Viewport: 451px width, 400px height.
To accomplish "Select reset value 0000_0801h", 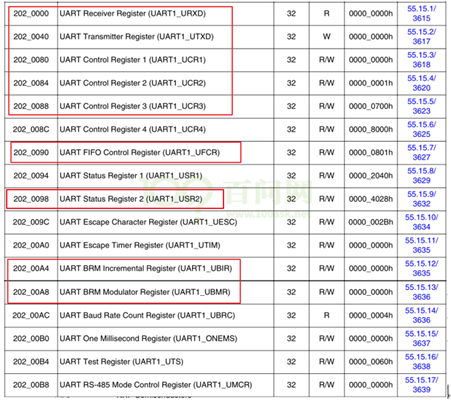I will (371, 152).
